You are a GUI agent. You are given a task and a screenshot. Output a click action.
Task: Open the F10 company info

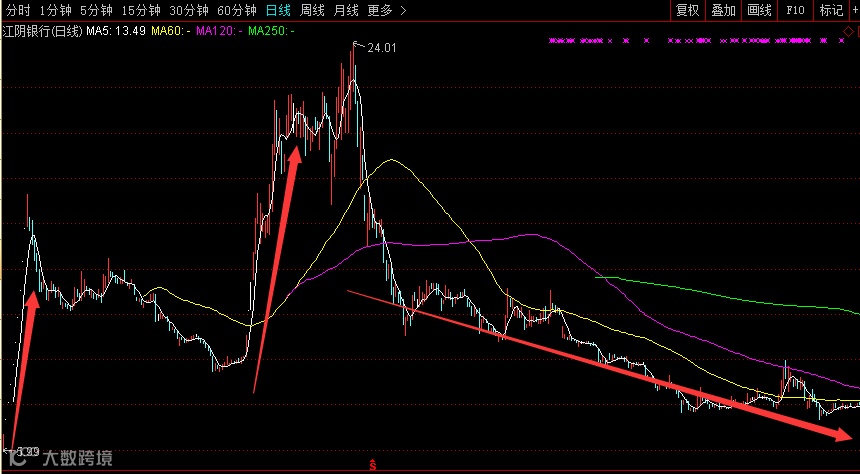795,10
